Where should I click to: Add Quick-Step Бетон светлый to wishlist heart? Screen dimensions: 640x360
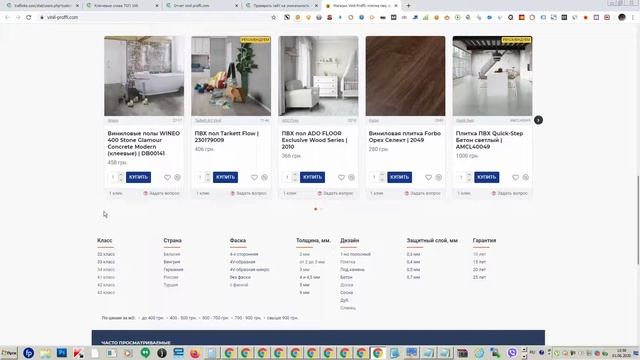[516, 177]
